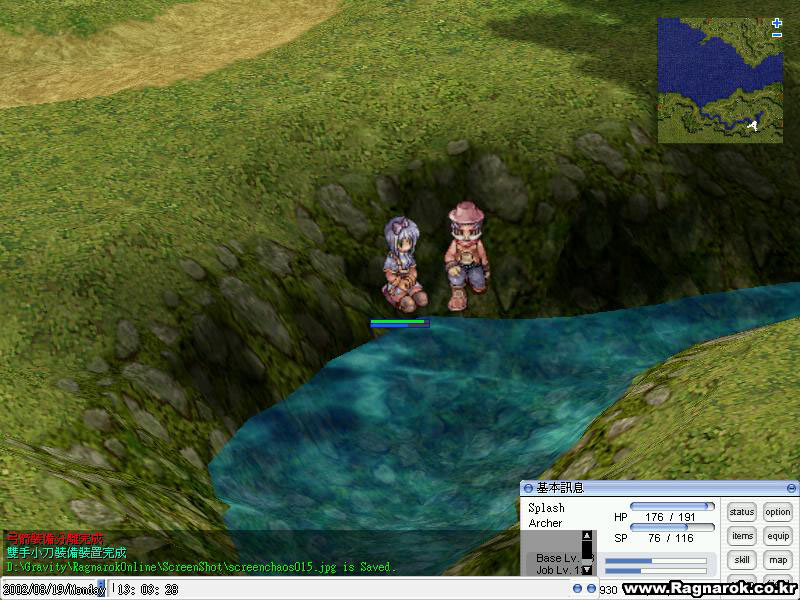The height and width of the screenshot is (600, 800).
Task: Click the SP value 76 / 116
Action: 670,538
